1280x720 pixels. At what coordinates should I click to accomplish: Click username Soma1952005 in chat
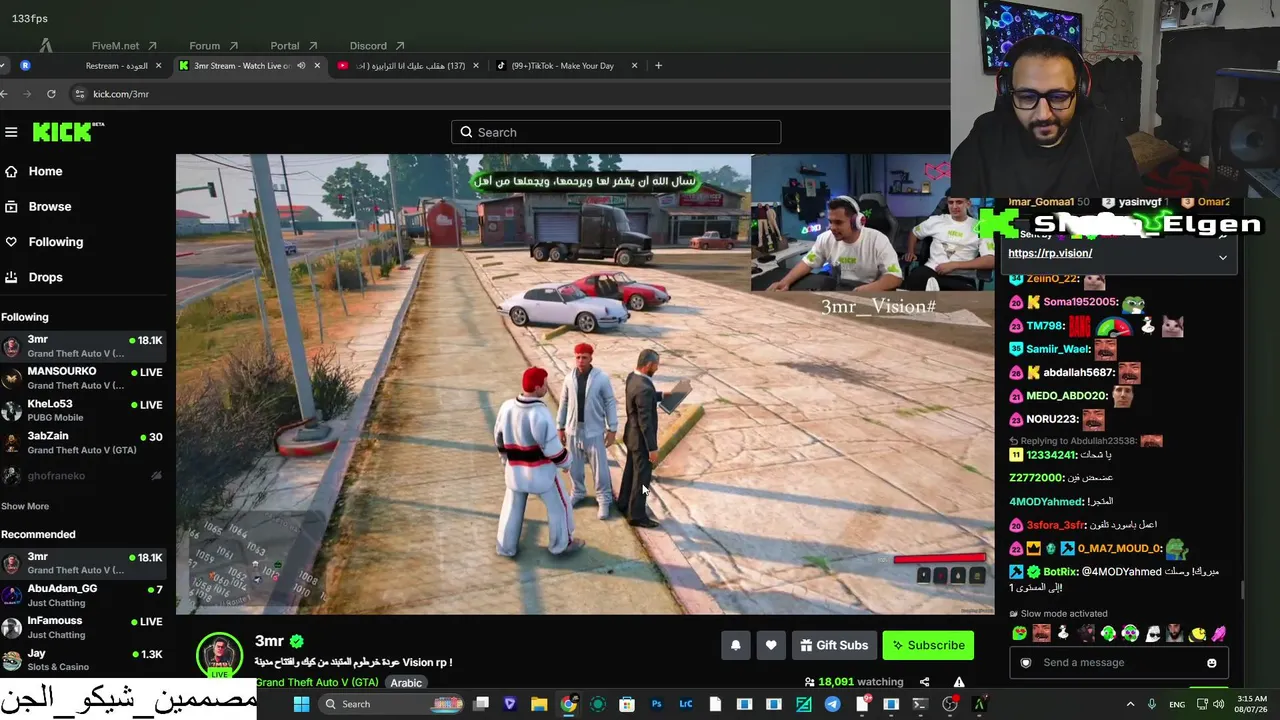coord(1080,302)
